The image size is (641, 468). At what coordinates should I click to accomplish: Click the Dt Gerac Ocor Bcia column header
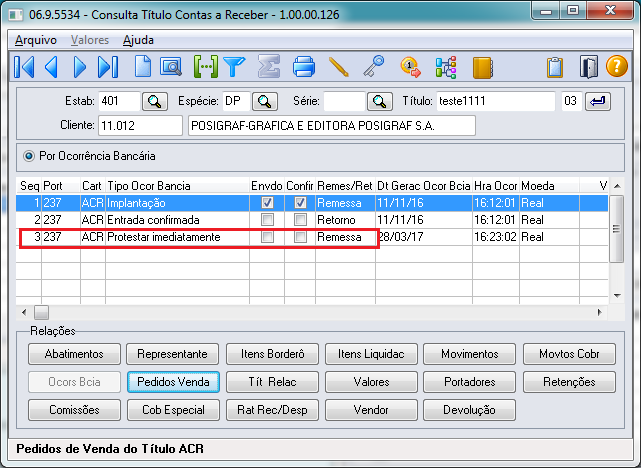[424, 186]
